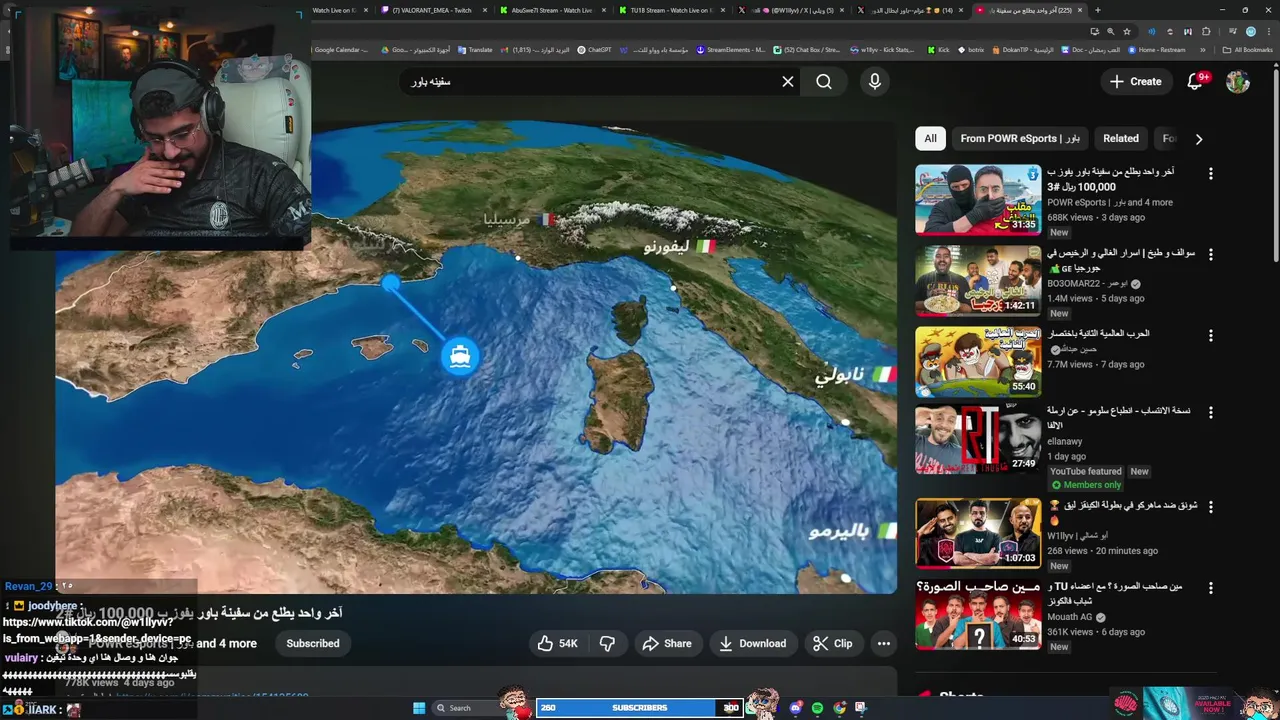Open thumbnail of the 27:49 video
This screenshot has width=1280, height=720.
click(978, 439)
